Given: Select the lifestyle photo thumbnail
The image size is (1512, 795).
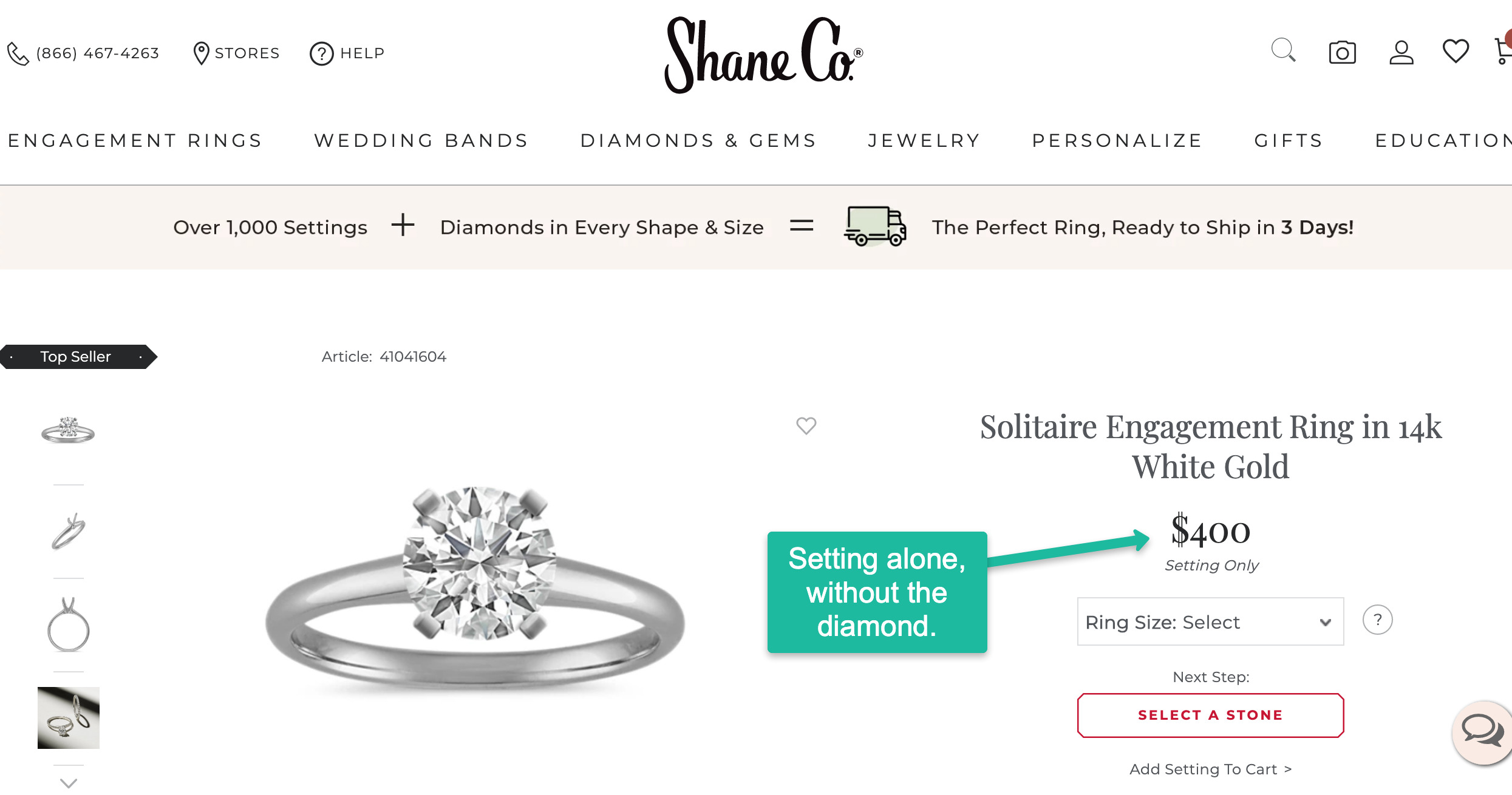Looking at the screenshot, I should point(69,718).
